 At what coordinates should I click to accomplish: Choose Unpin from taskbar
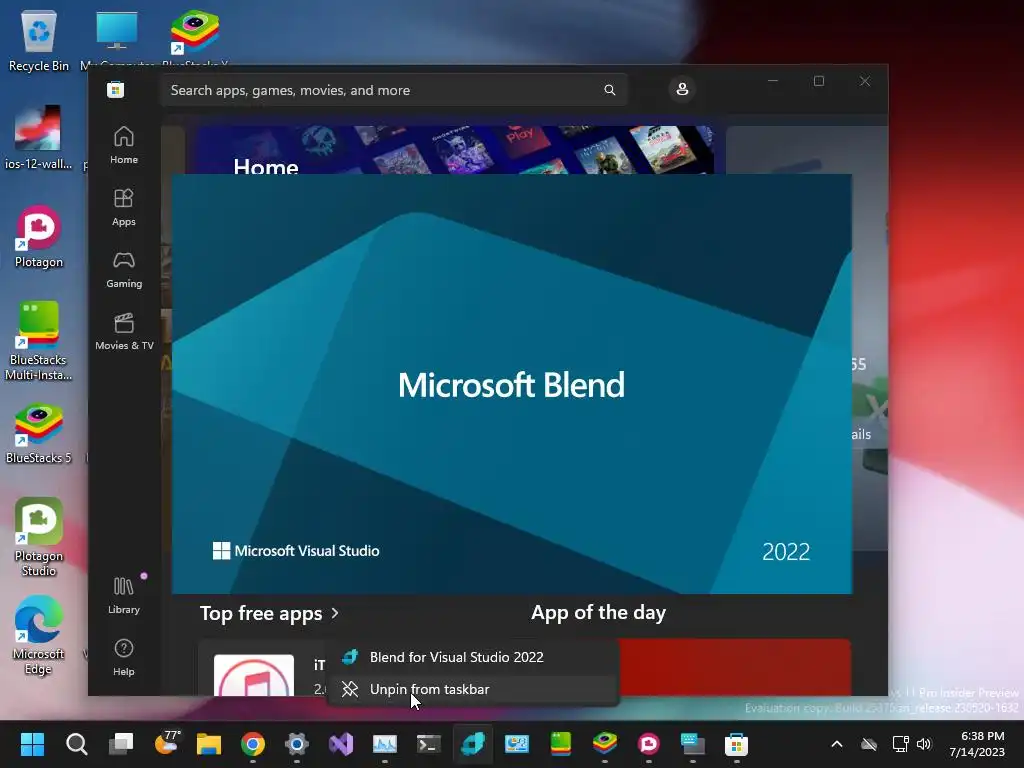(472, 689)
